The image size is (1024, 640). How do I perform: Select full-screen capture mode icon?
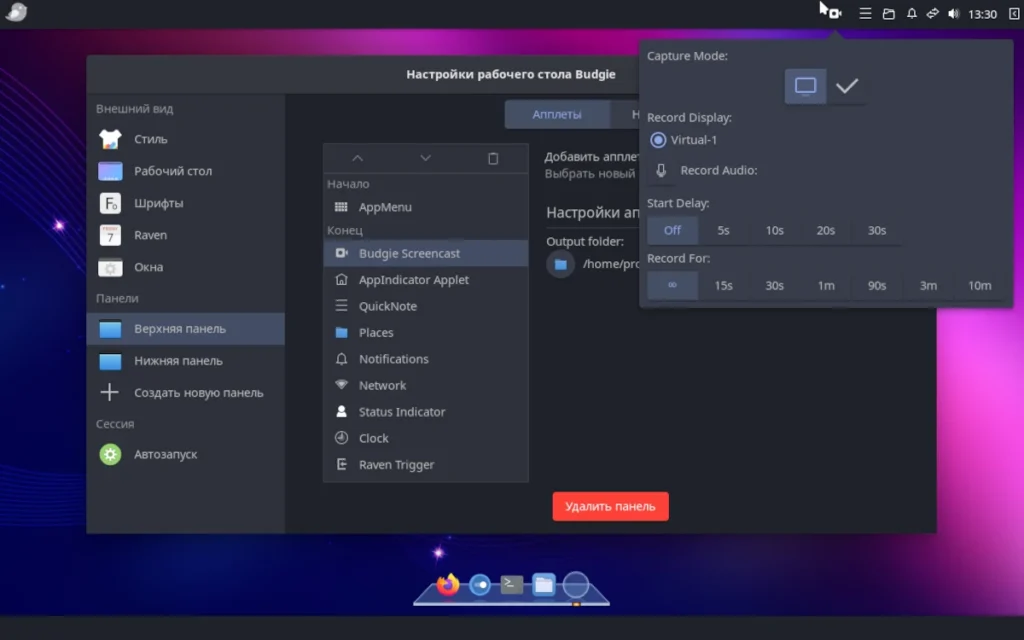tap(805, 86)
